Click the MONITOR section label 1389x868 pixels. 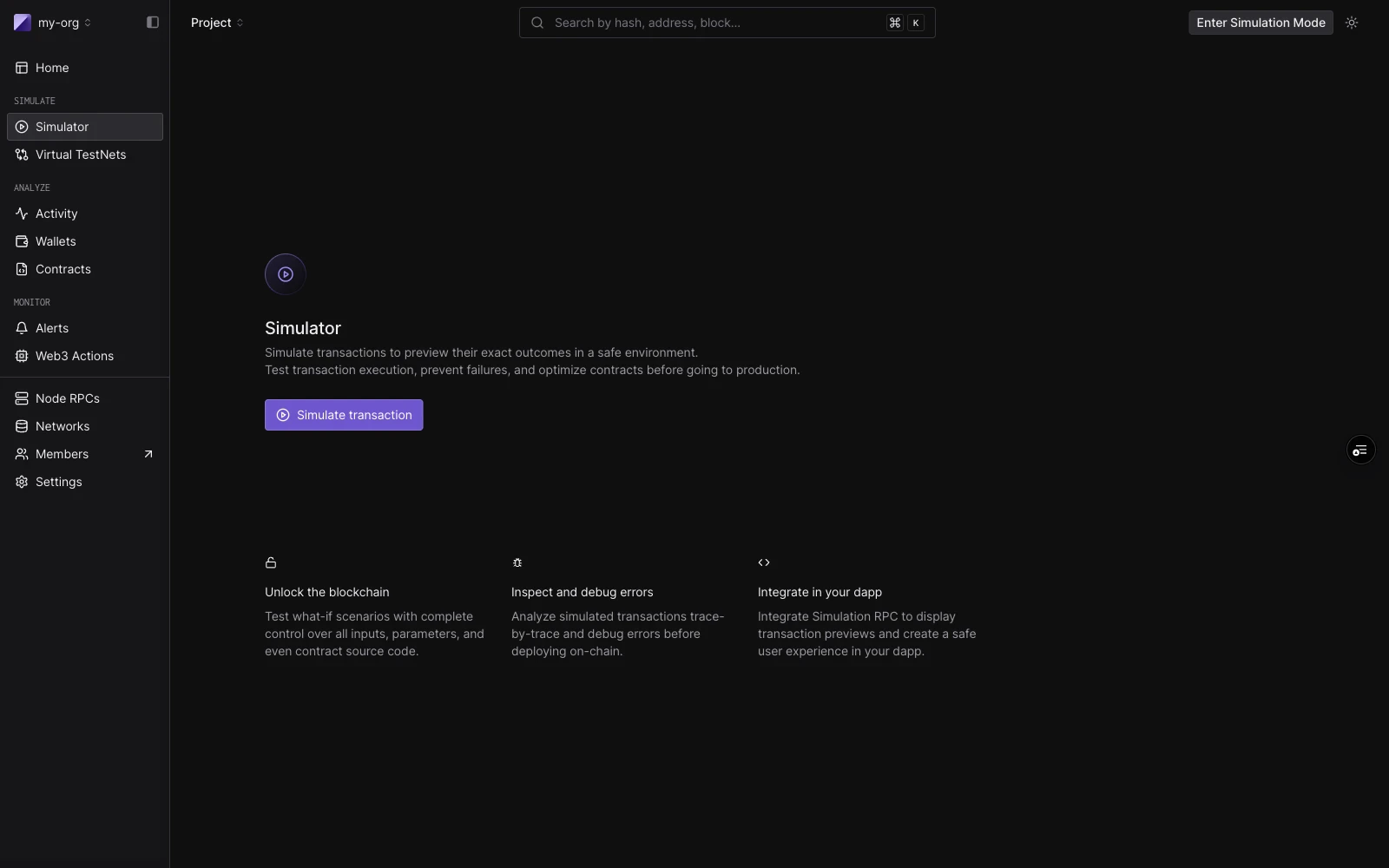pos(32,302)
